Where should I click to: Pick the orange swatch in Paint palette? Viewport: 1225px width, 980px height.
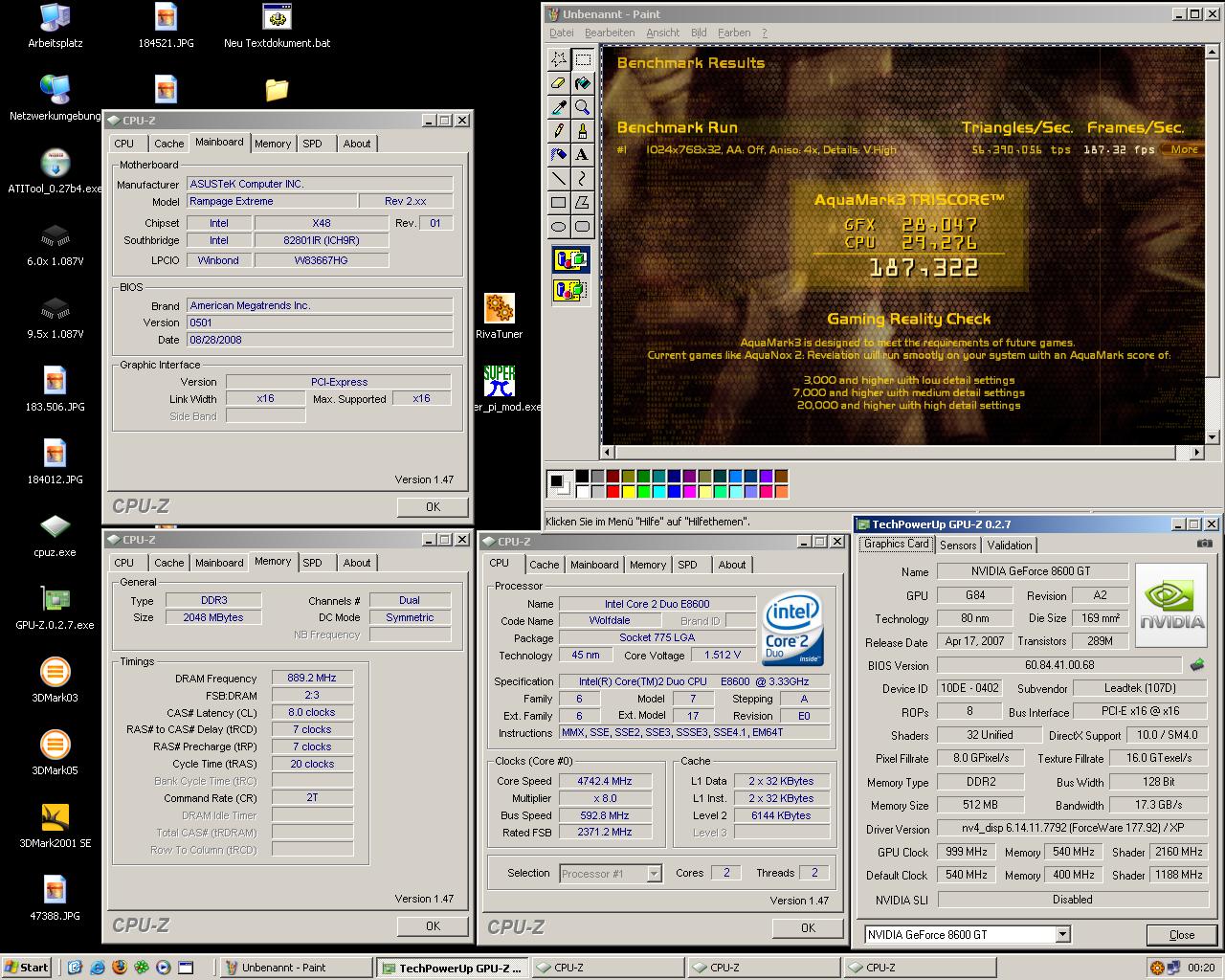pyautogui.click(x=782, y=492)
